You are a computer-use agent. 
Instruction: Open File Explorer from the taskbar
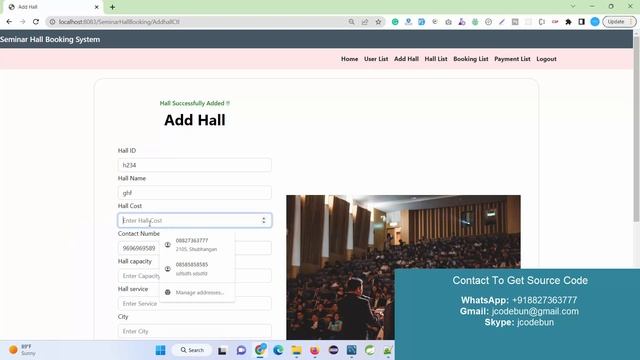(x=296, y=350)
